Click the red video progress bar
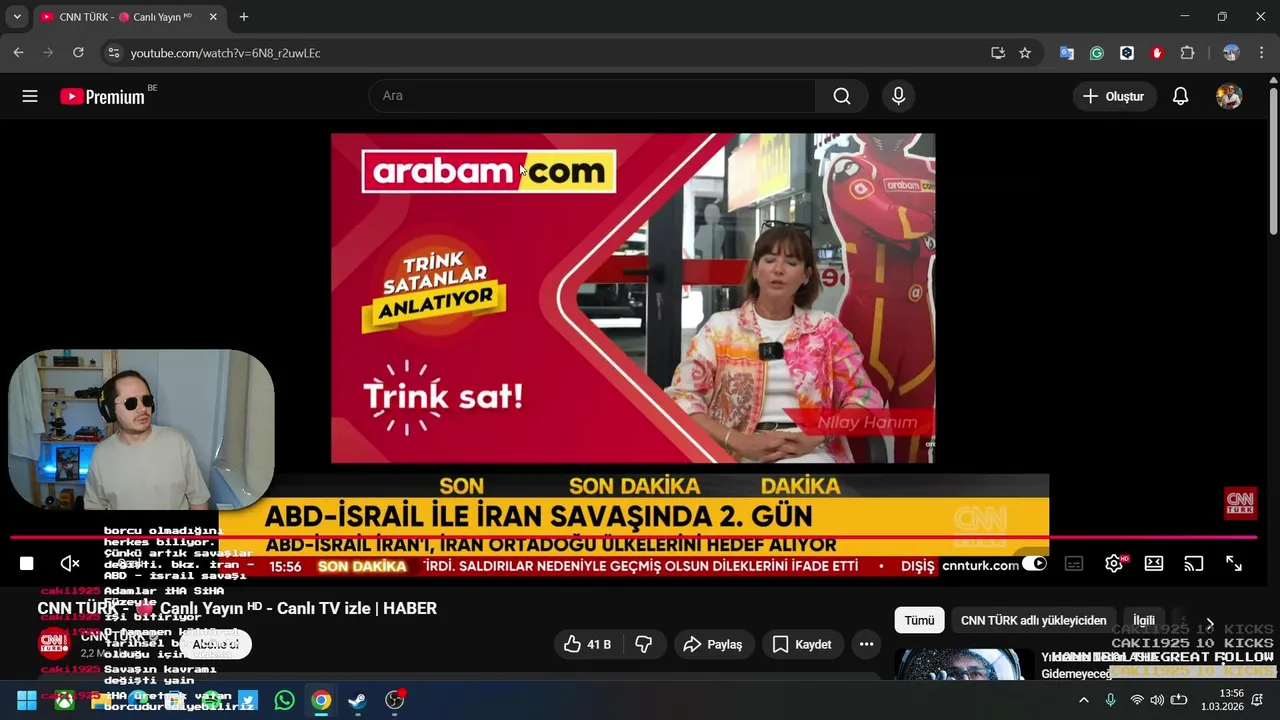 [633, 538]
